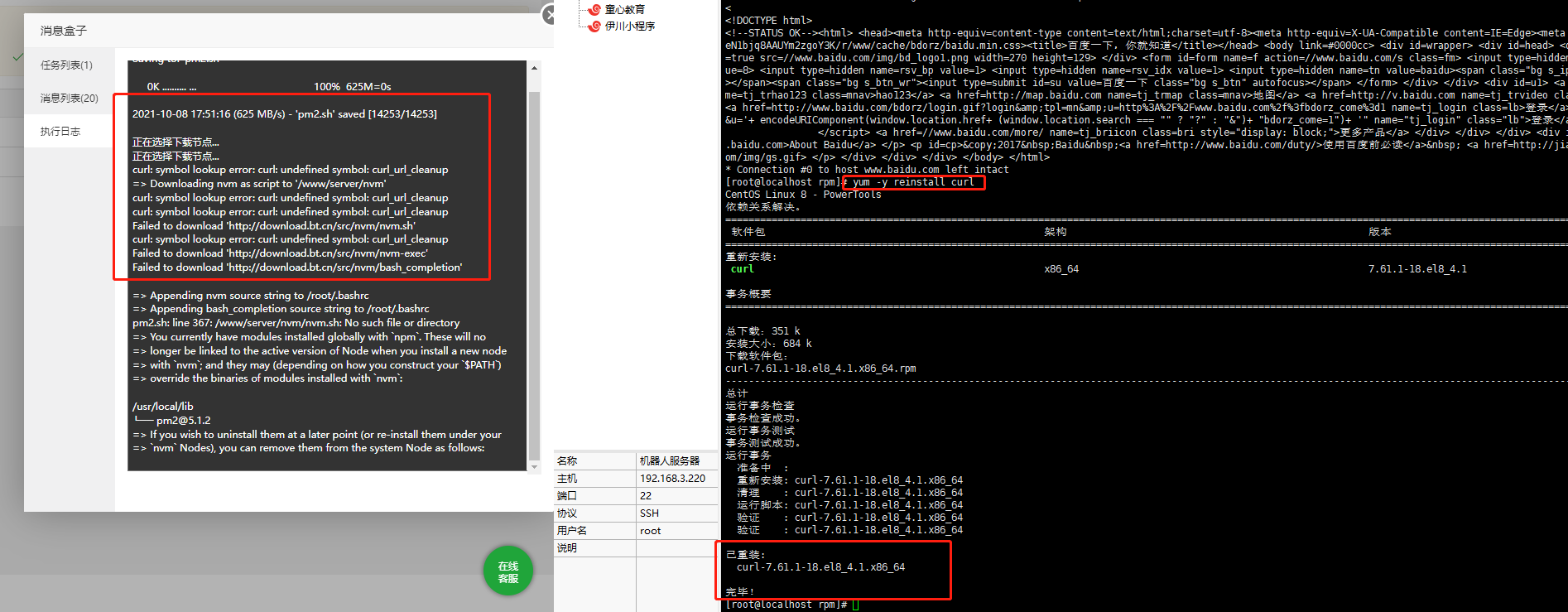Click the green 'curl' package name in terminal
This screenshot has height=612, width=1568.
743,269
